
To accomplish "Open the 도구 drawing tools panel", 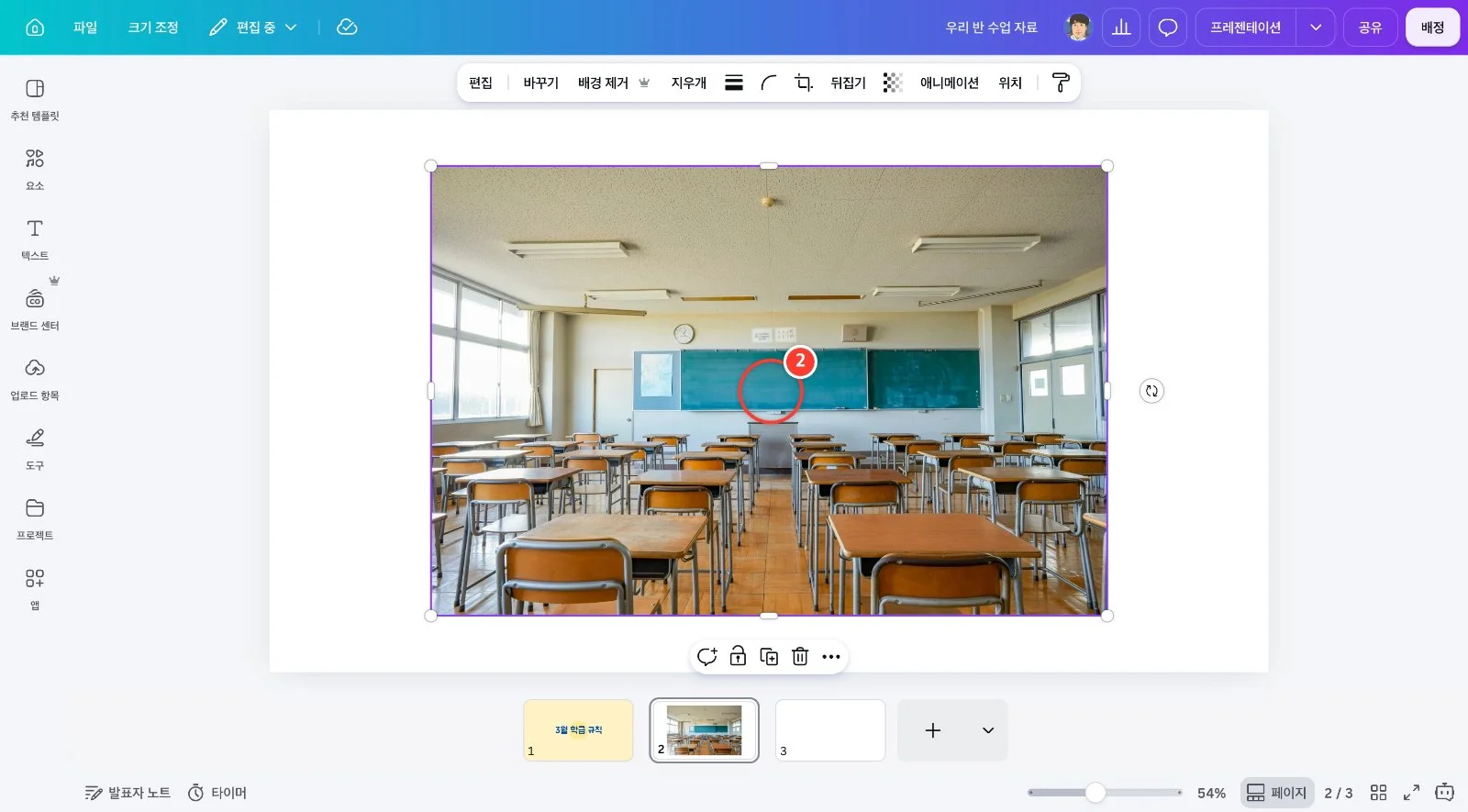I will pos(35,450).
